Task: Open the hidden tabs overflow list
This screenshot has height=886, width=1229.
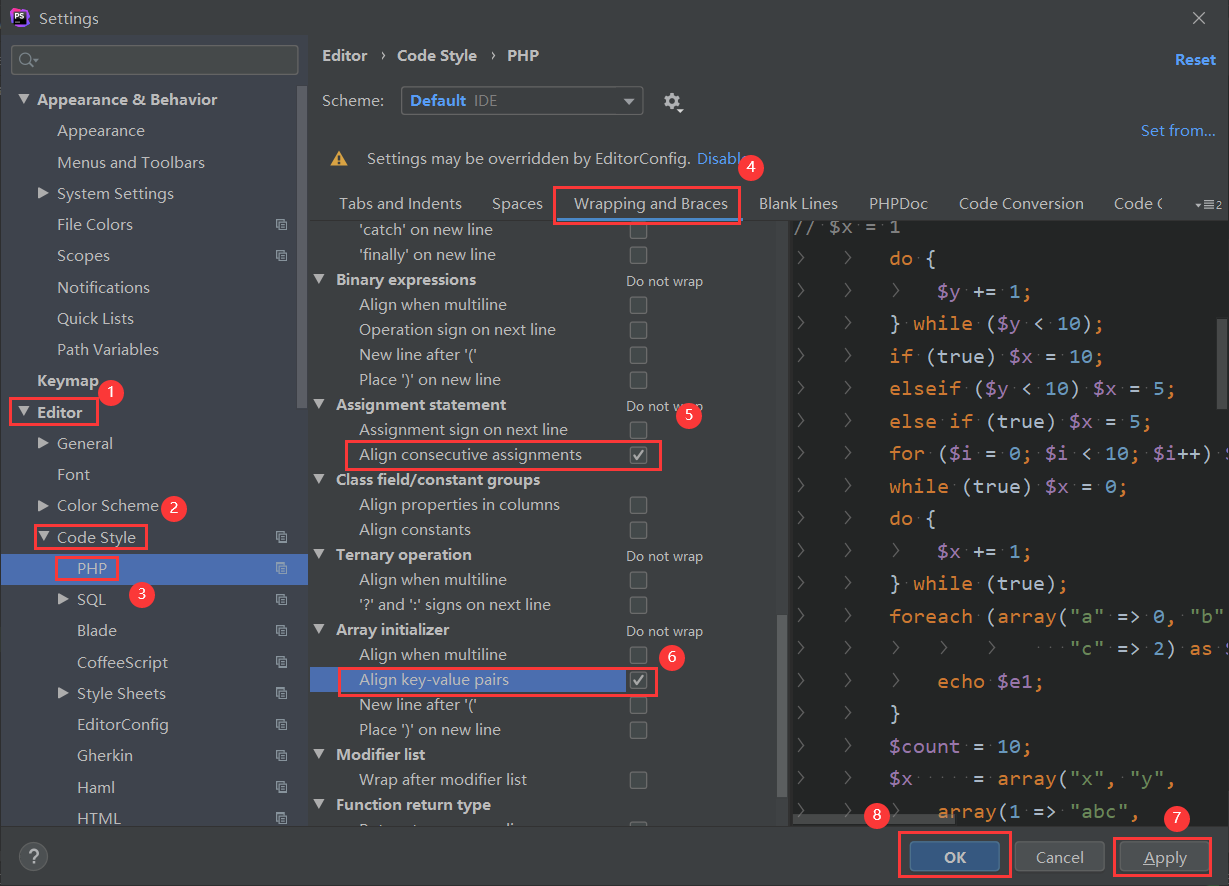Action: tap(1208, 204)
